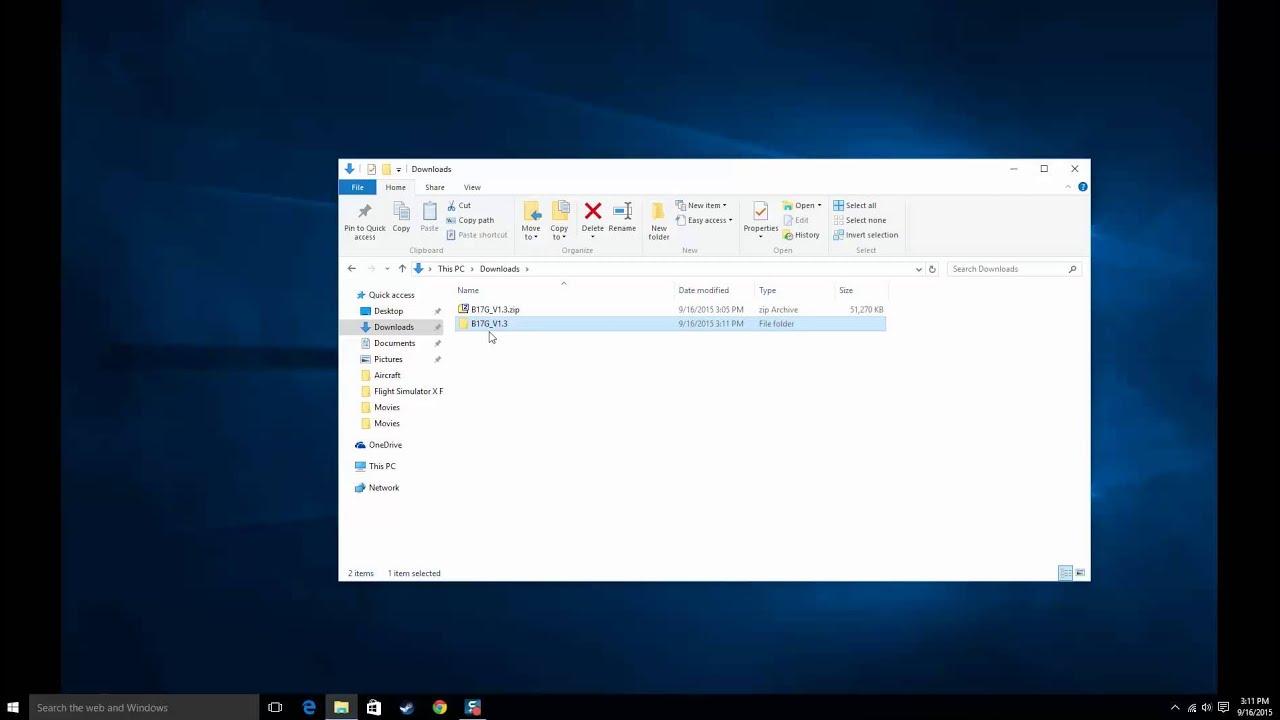Expand the New item dropdown
The image size is (1280, 720).
pyautogui.click(x=701, y=205)
